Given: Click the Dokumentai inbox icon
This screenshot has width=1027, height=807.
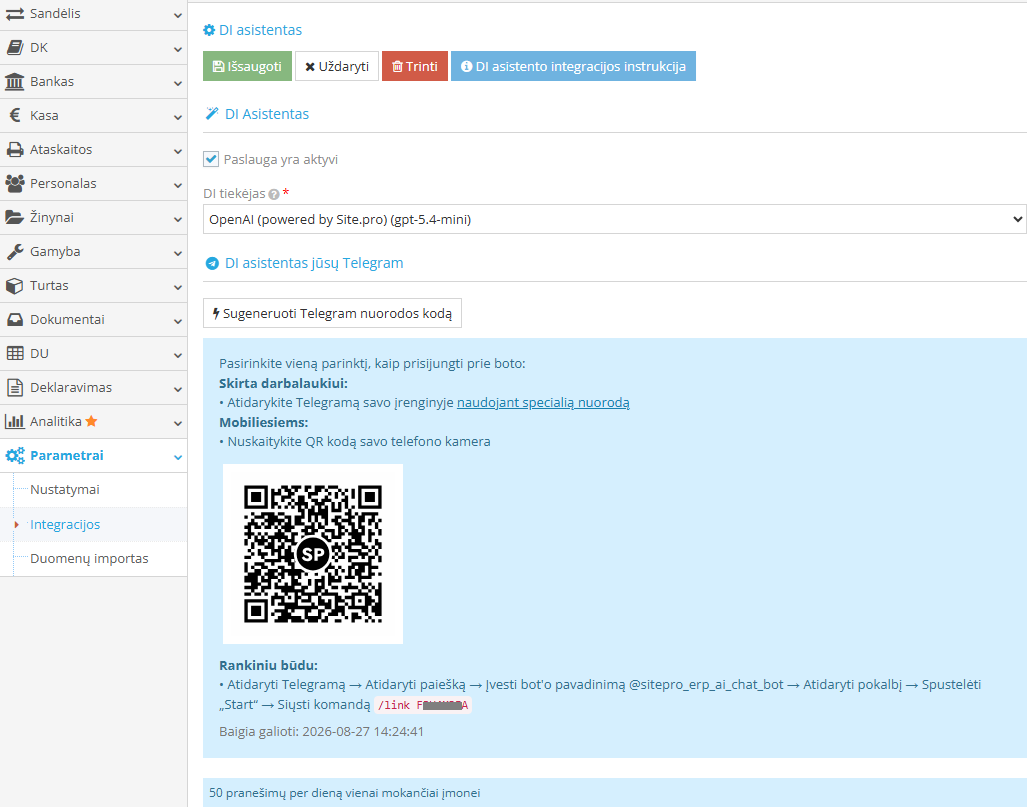Looking at the screenshot, I should tap(14, 320).
